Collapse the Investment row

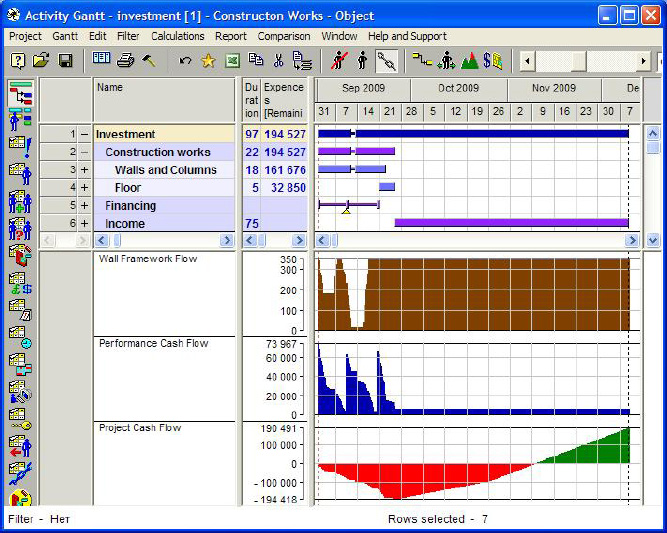click(85, 134)
